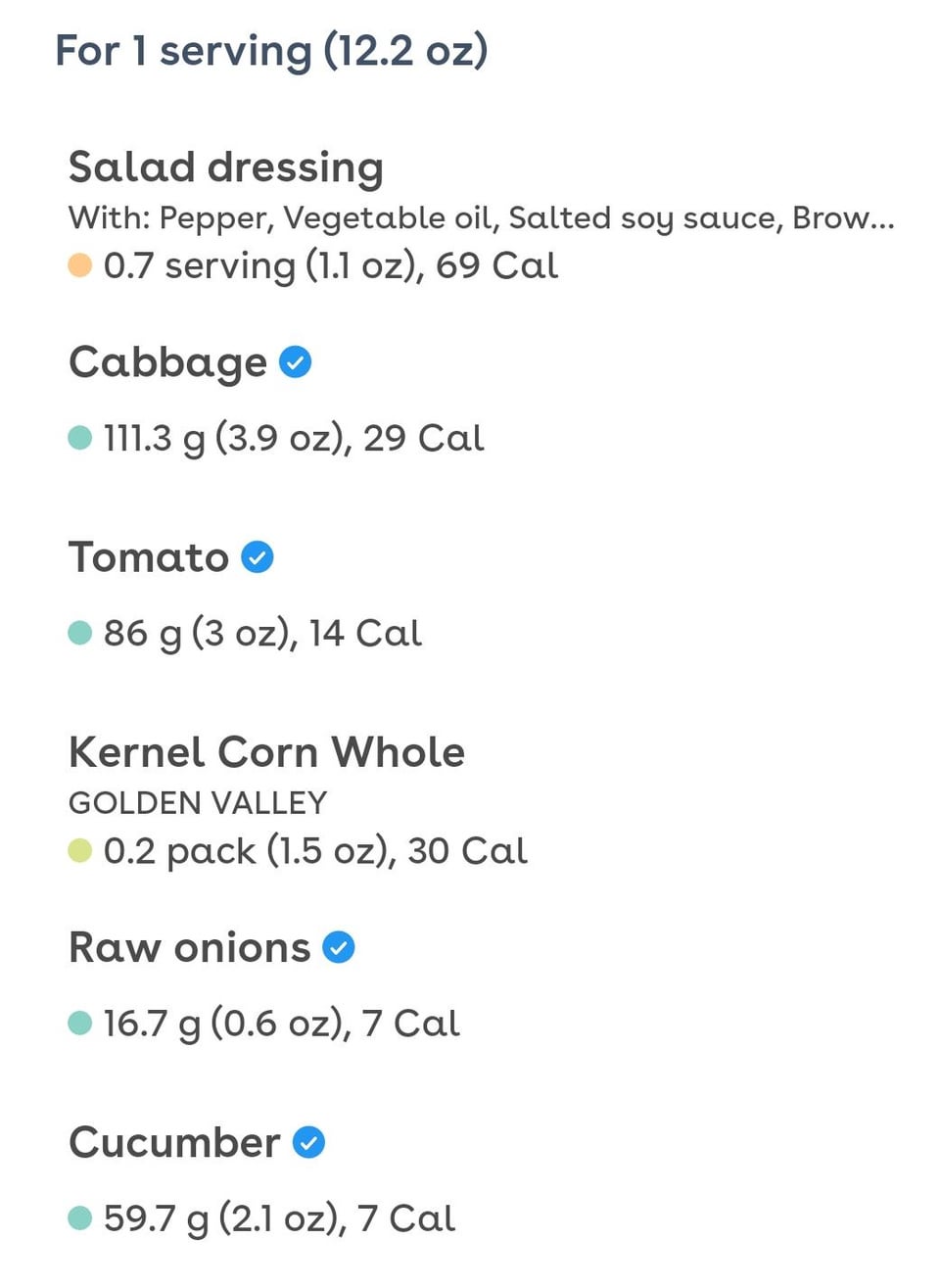940x1288 pixels.
Task: Select the Raw onions title
Action: (x=189, y=947)
